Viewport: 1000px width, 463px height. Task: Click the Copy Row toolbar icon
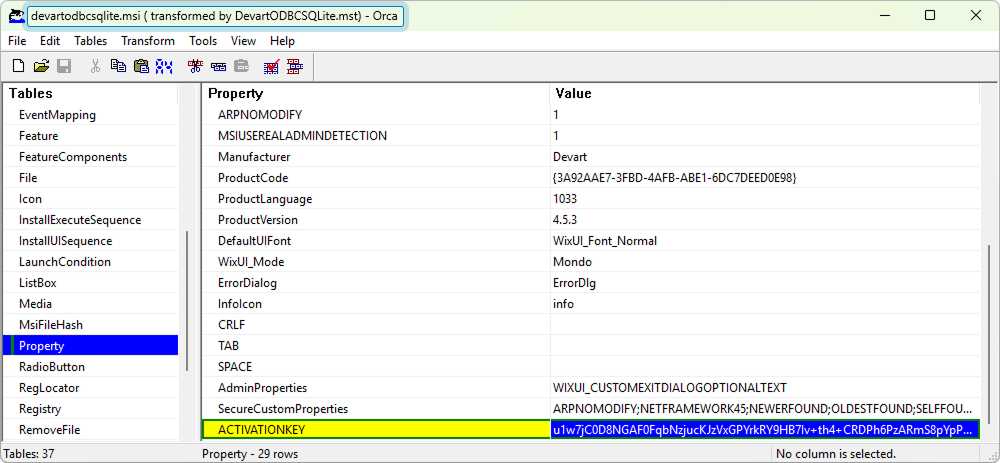pyautogui.click(x=219, y=66)
